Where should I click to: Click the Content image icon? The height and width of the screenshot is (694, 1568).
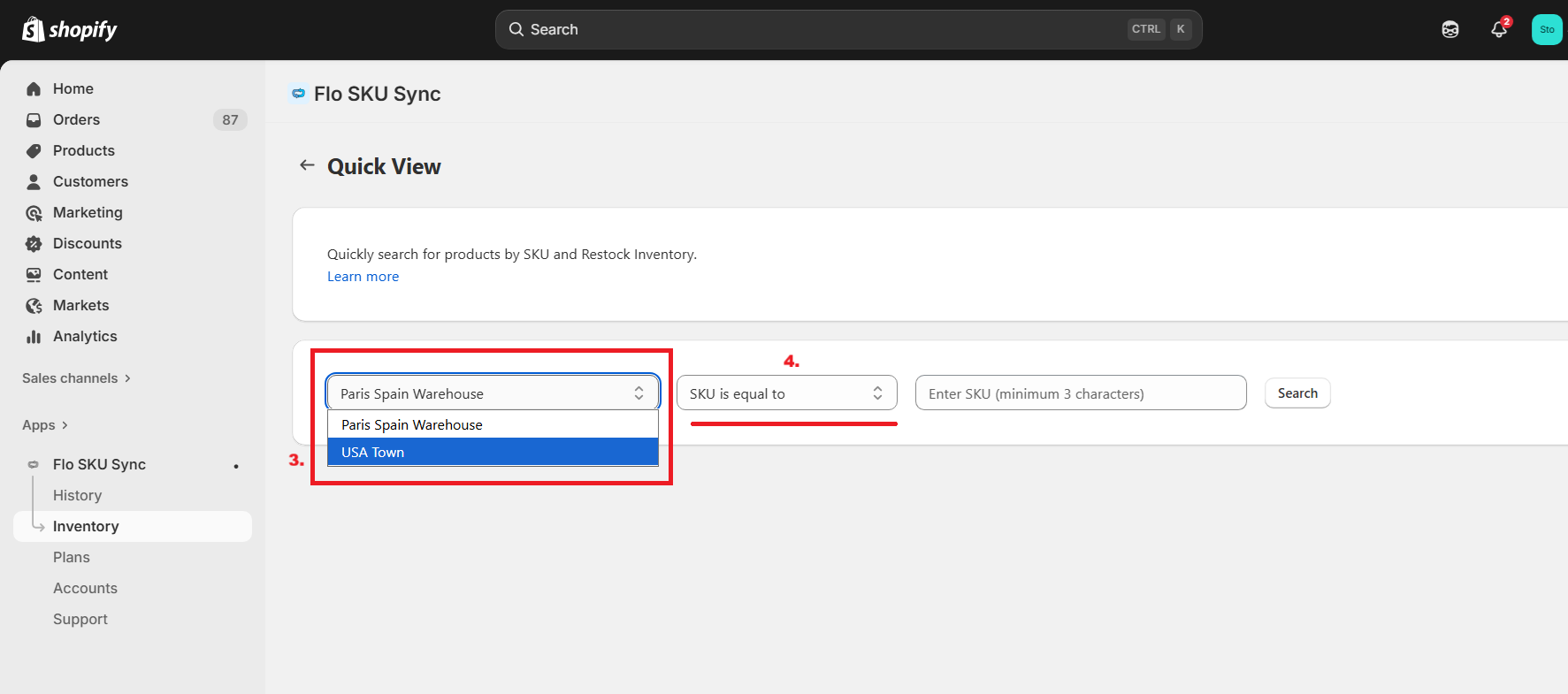(34, 274)
